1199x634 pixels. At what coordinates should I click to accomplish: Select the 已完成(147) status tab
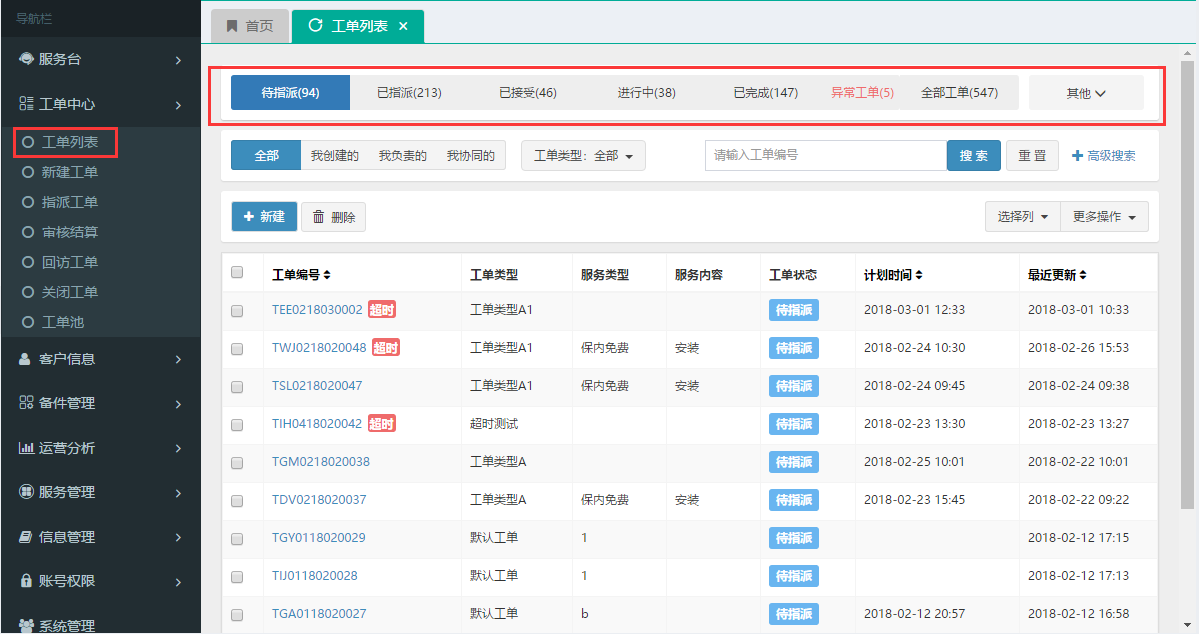click(x=765, y=93)
